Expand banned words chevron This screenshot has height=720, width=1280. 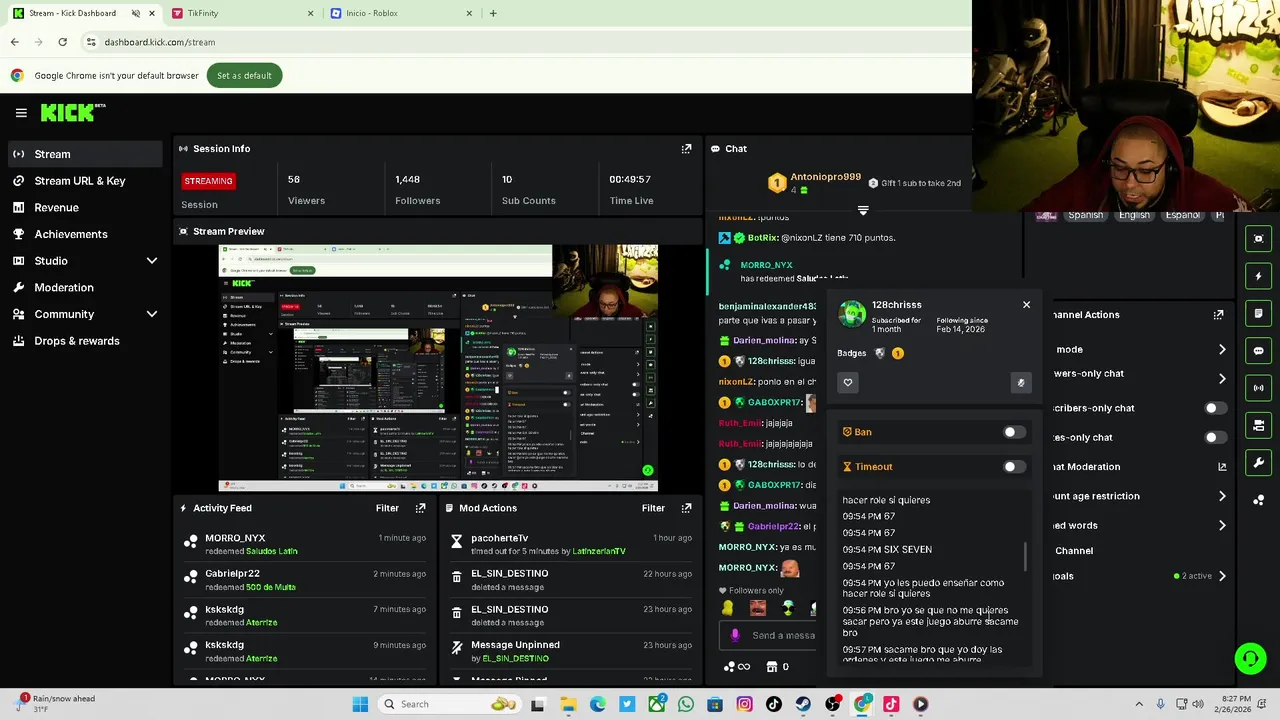[1222, 525]
